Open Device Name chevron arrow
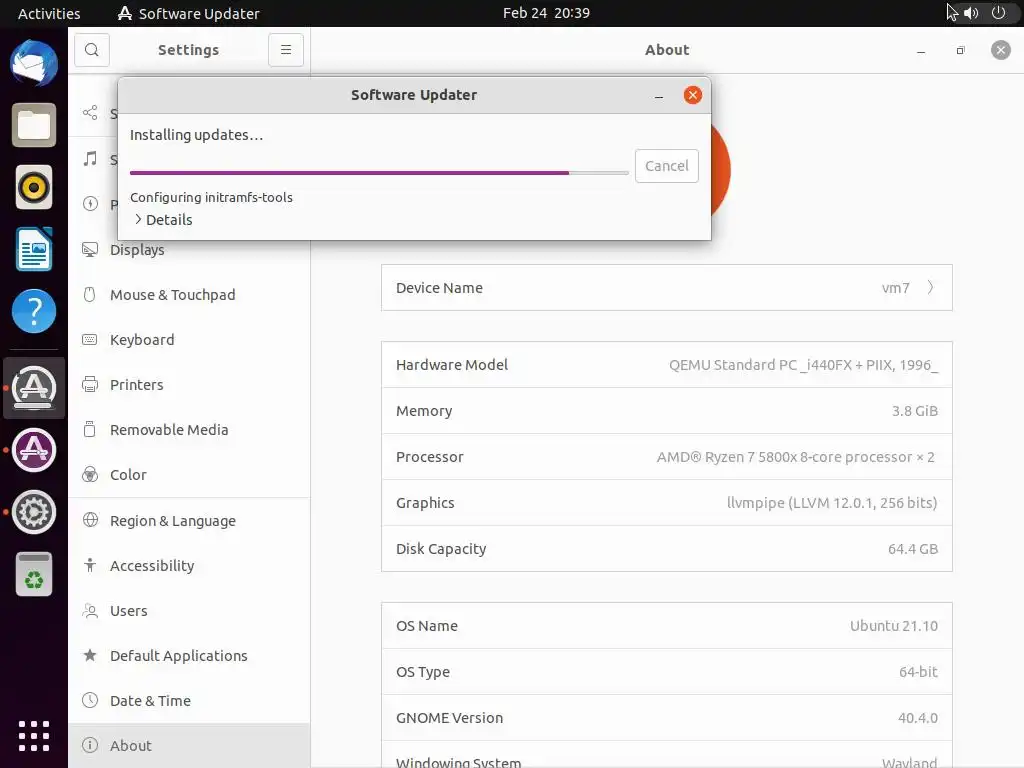Viewport: 1024px width, 768px height. 931,287
